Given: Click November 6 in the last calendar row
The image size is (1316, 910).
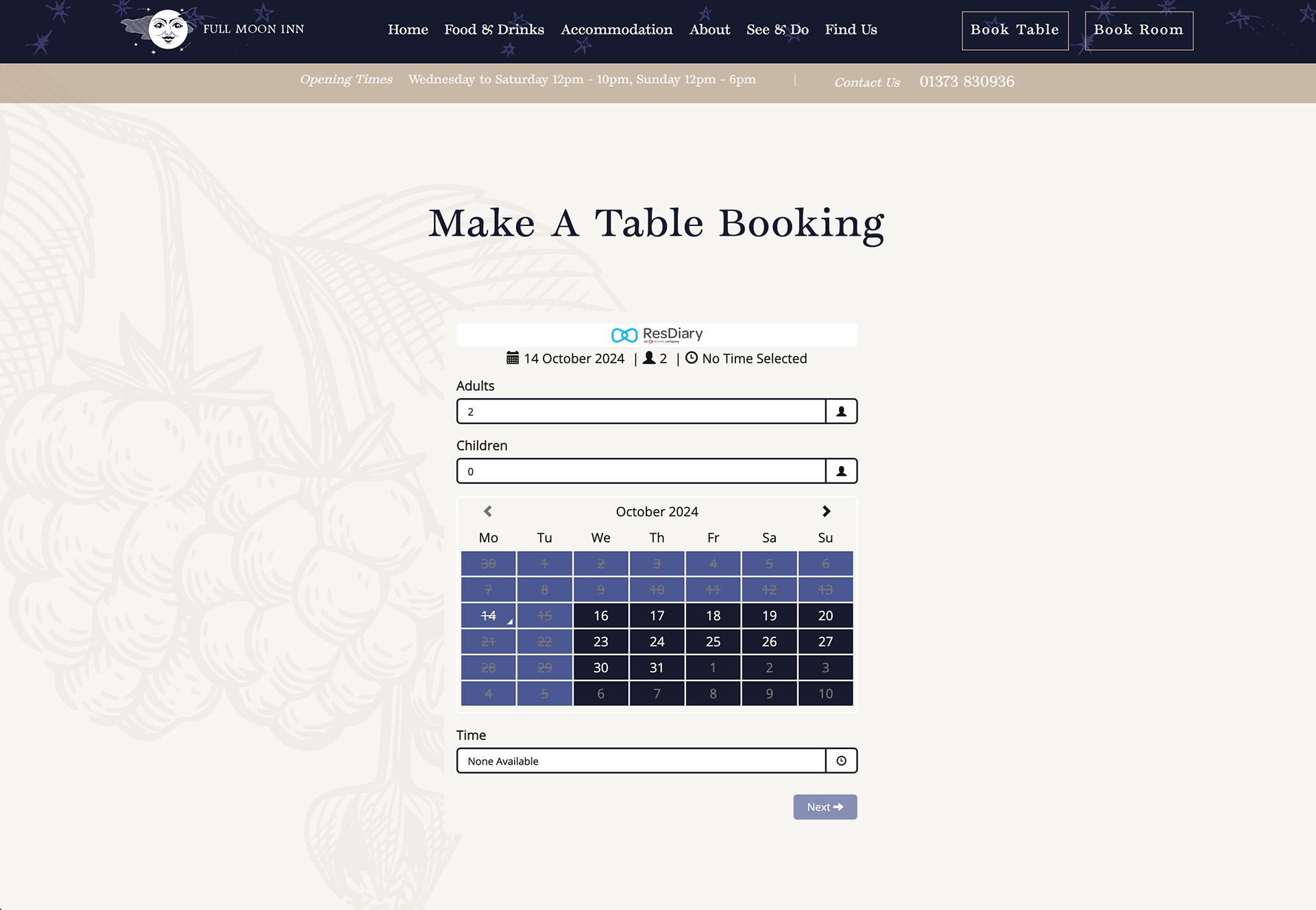Looking at the screenshot, I should (601, 693).
